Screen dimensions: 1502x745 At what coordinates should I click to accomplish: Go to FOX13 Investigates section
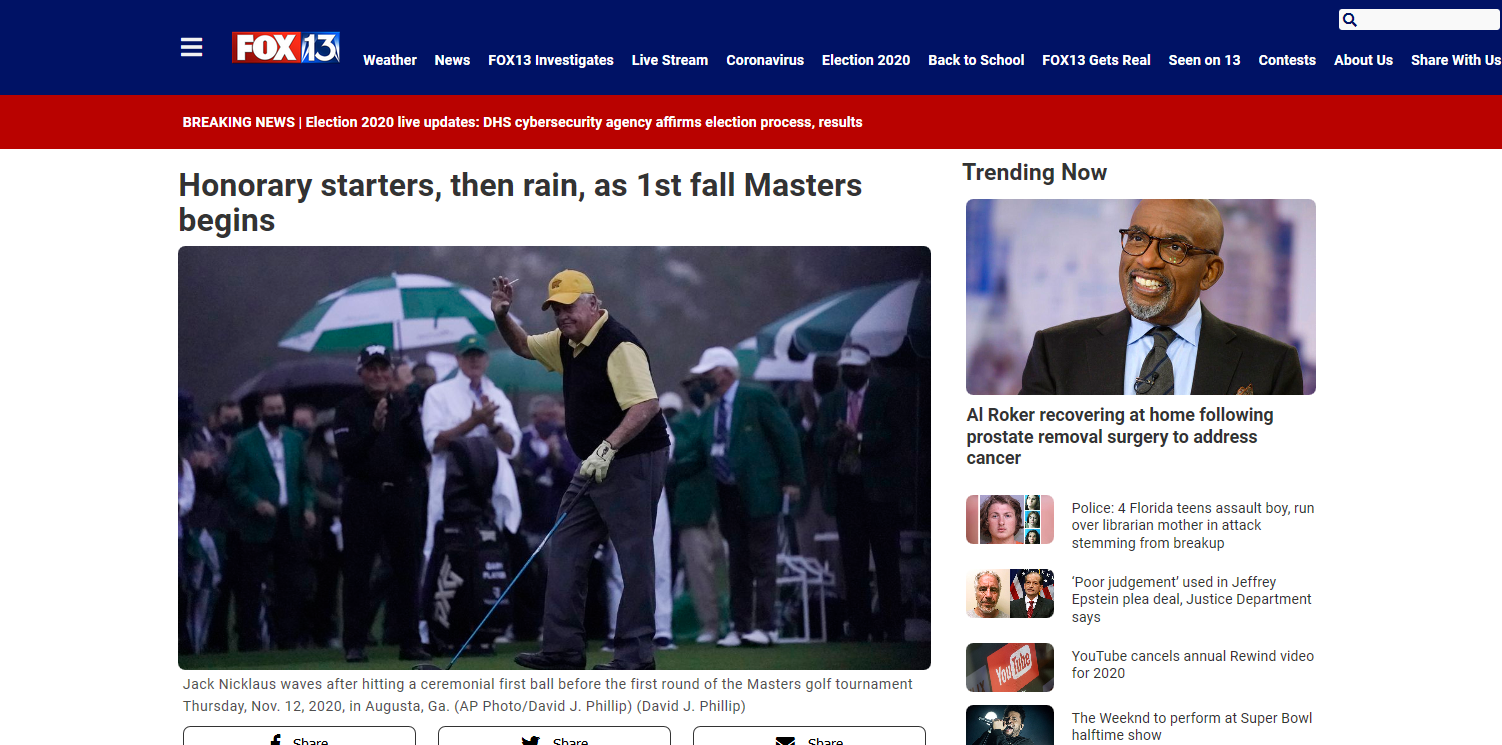pos(551,60)
